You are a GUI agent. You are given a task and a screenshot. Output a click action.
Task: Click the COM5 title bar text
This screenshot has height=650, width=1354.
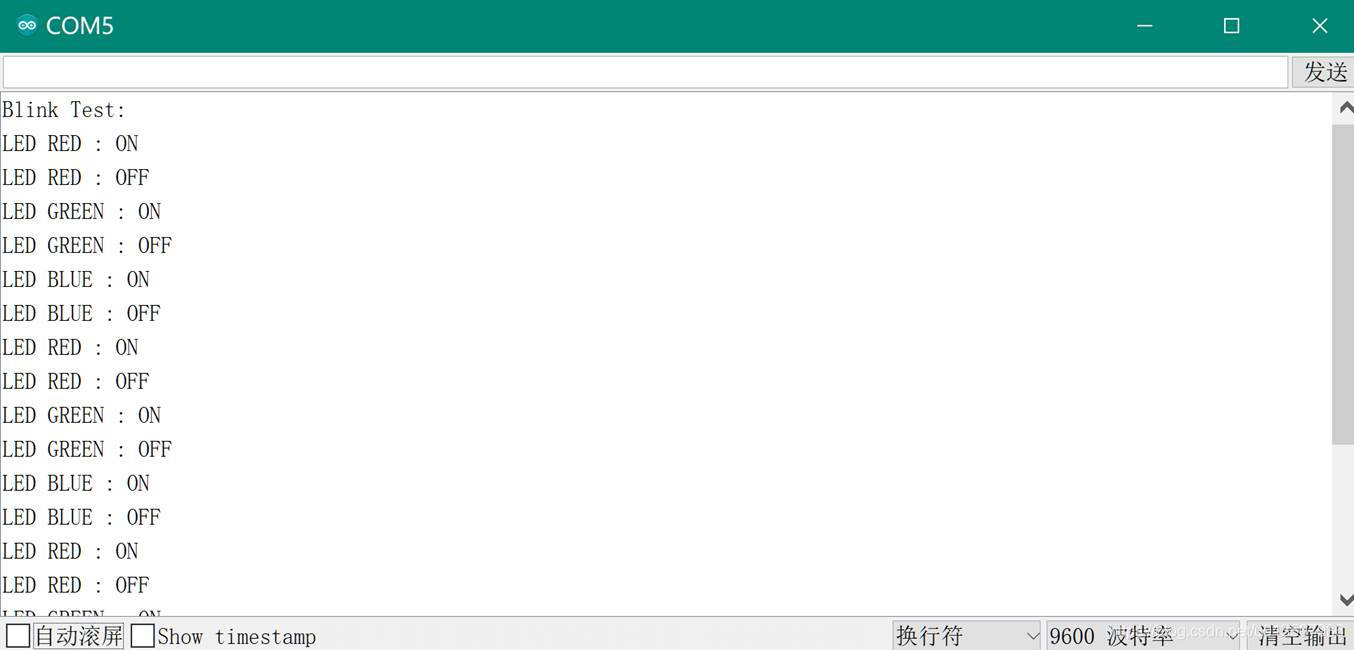point(80,26)
